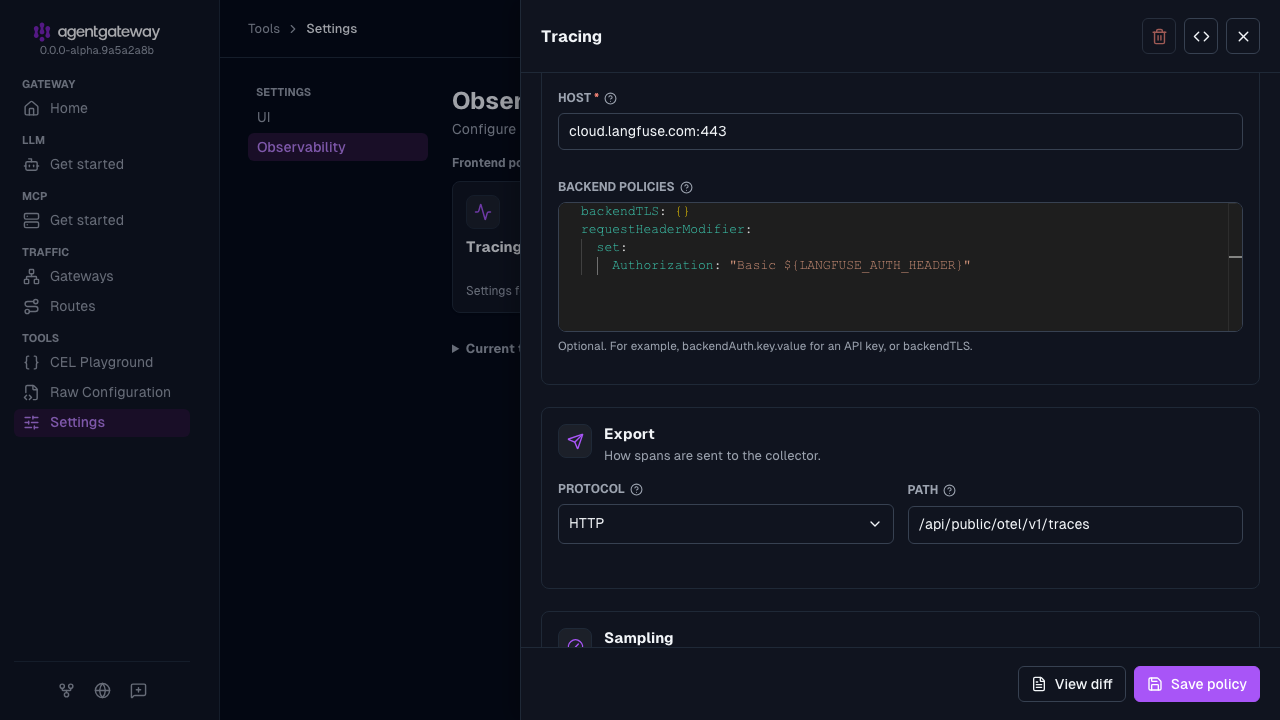
Task: Click the CEL Playground braces icon
Action: (32, 362)
